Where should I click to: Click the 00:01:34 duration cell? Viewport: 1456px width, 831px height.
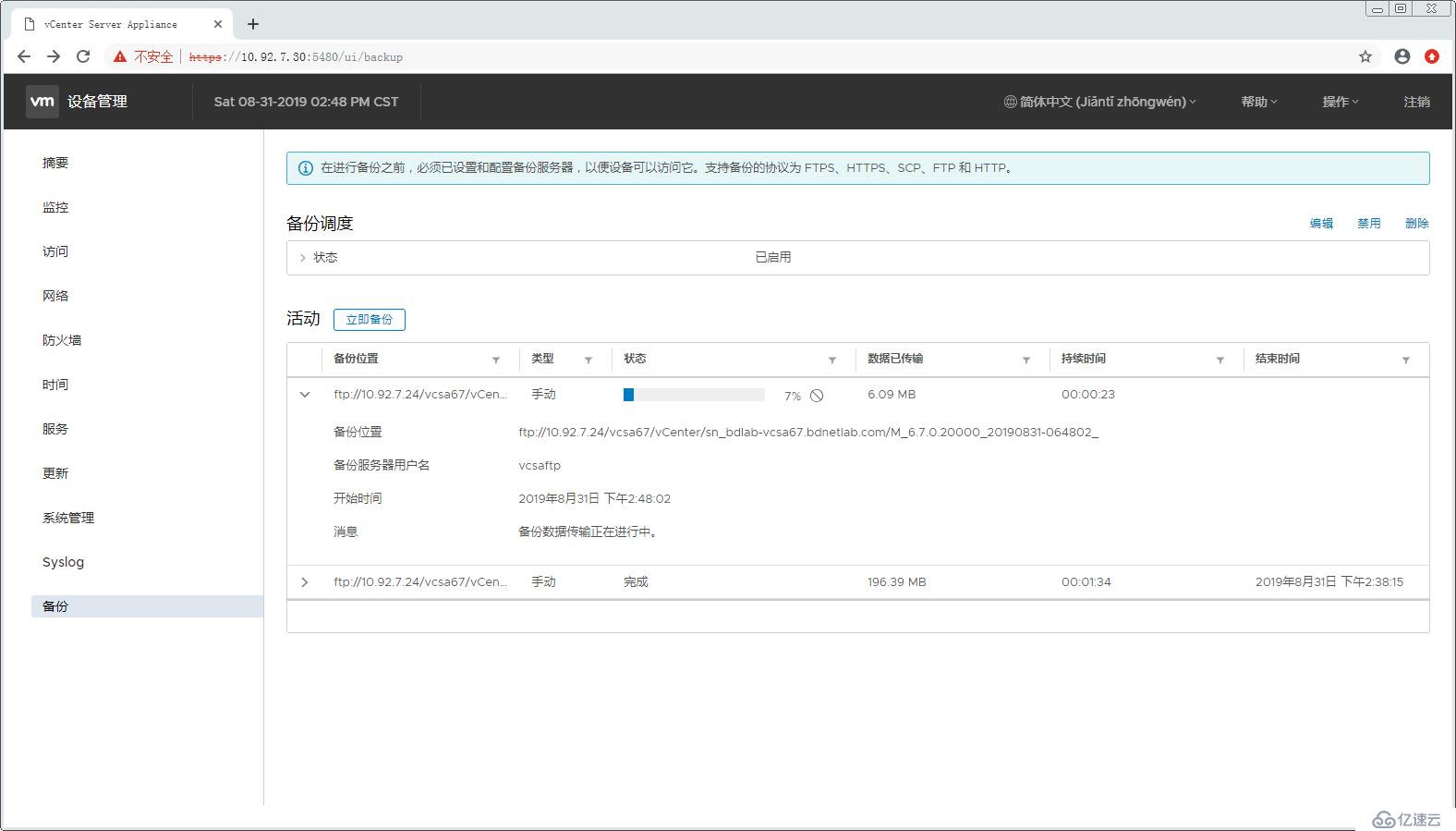click(x=1086, y=582)
